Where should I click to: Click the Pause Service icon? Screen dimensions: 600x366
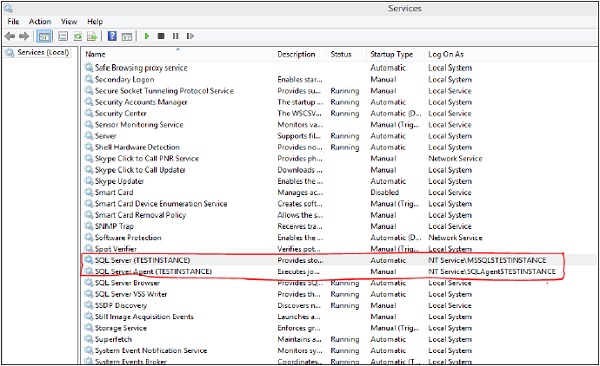coord(175,36)
